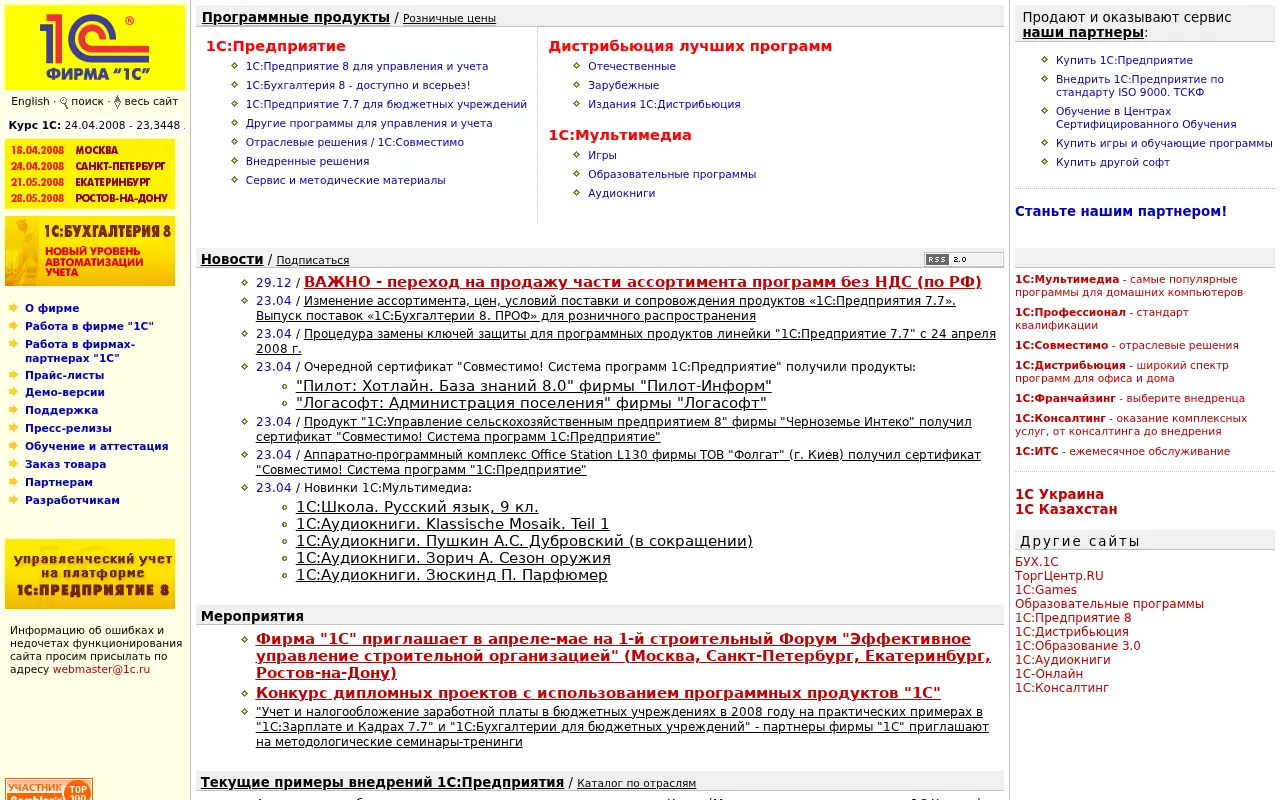Viewport: 1280px width, 800px height.
Task: Click the Rambler Top 100 badge
Action: point(49,789)
